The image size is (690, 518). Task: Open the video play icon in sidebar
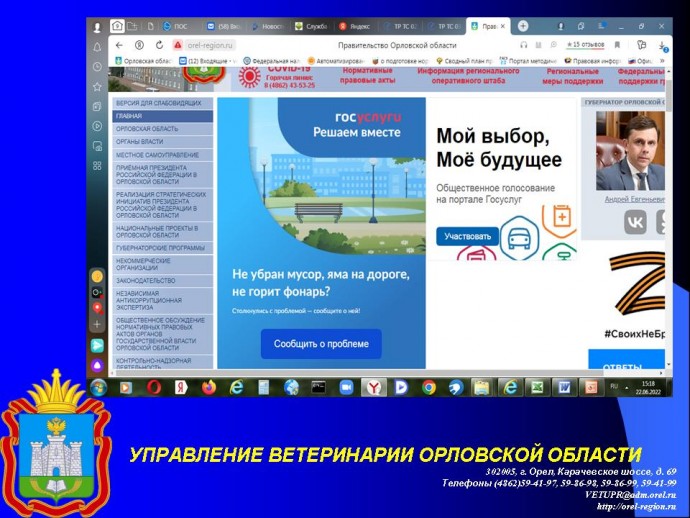pyautogui.click(x=97, y=126)
